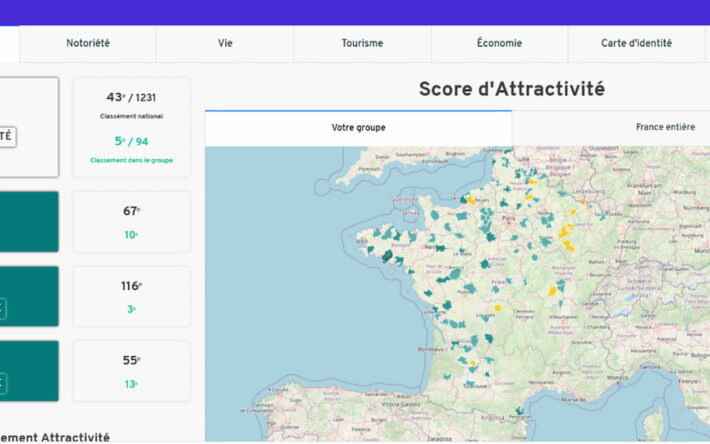Click the 5e / 94 group ranking
Image resolution: width=710 pixels, height=444 pixels.
click(131, 141)
